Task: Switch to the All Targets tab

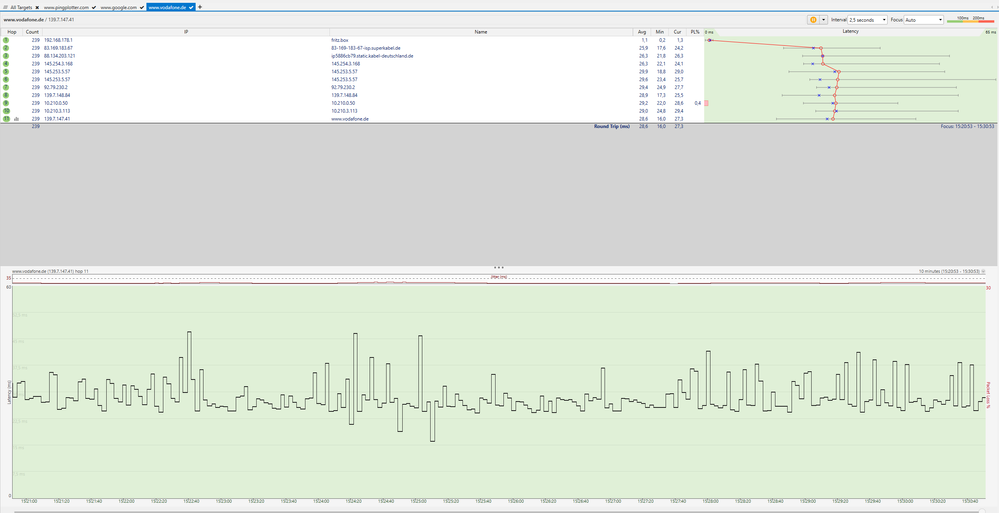Action: (21, 7)
